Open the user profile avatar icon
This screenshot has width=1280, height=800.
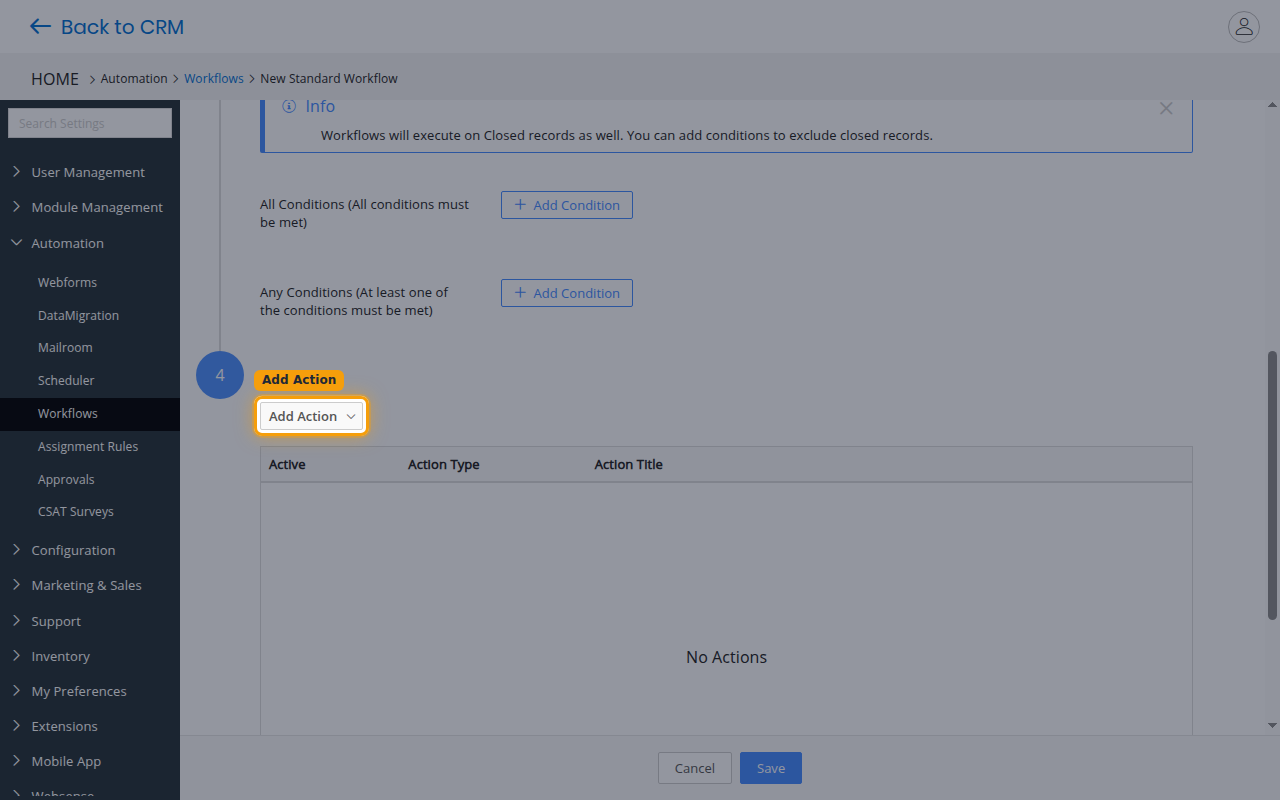tap(1244, 27)
